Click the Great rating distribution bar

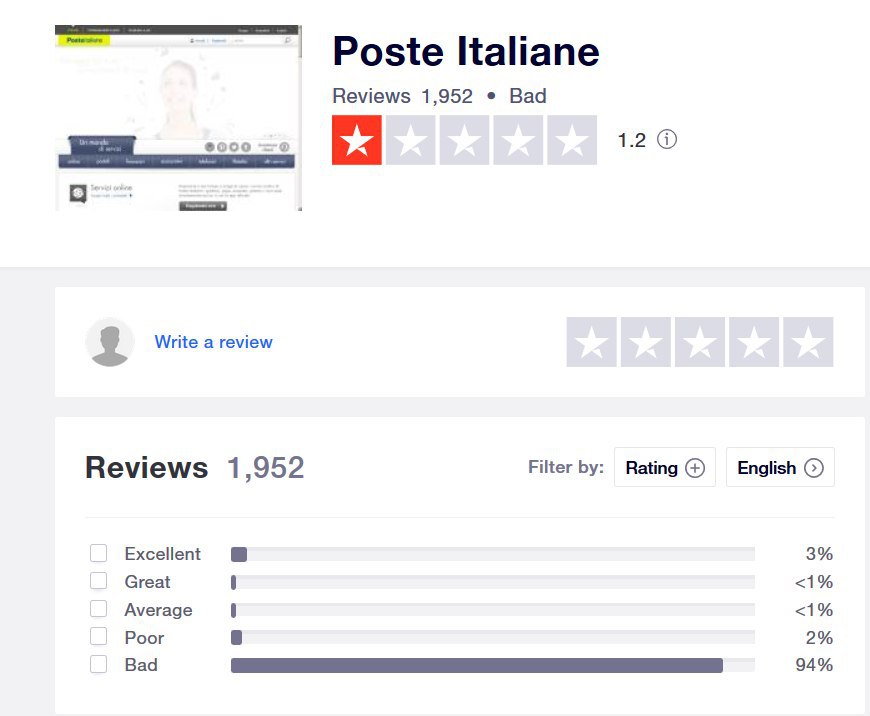tap(493, 582)
